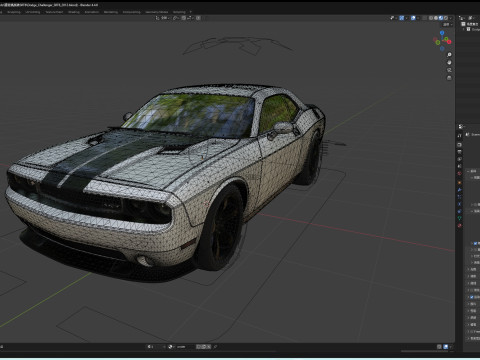480x360 pixels.
Task: Open the View Layer properties tab
Action: coord(459,159)
